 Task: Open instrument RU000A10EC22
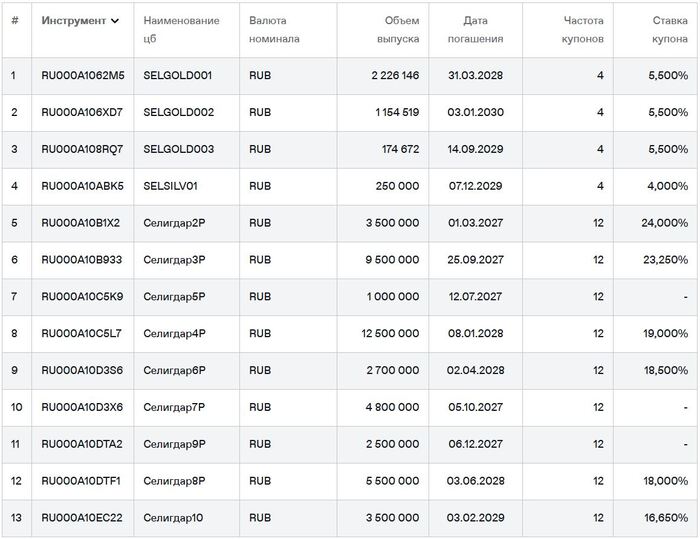point(82,518)
